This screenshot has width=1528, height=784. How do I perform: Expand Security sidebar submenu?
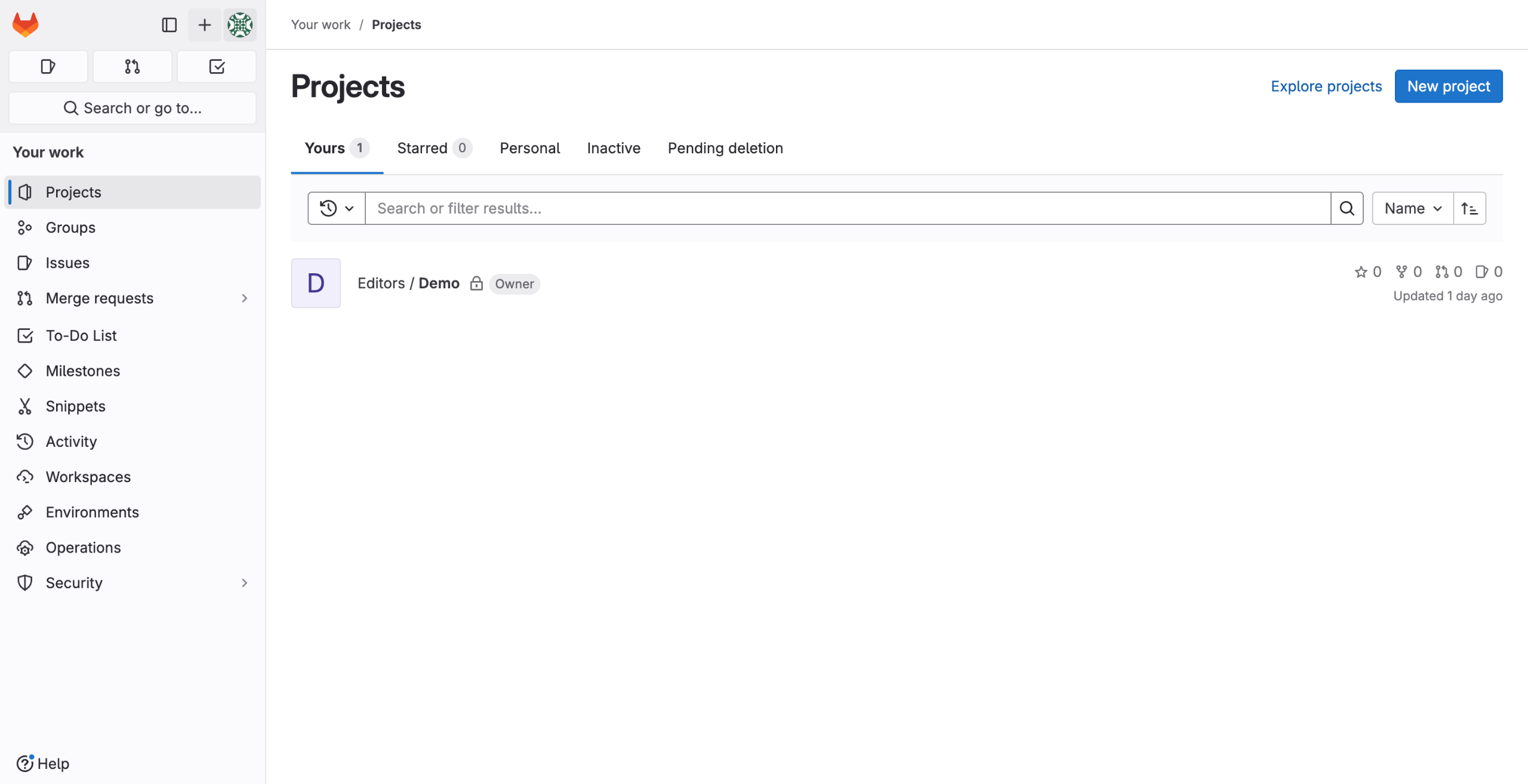244,583
